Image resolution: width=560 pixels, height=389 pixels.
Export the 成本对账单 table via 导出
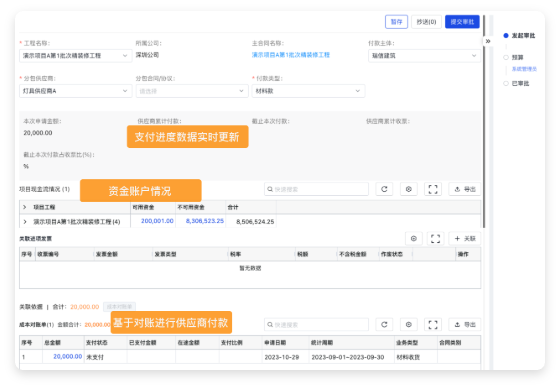[x=465, y=324]
